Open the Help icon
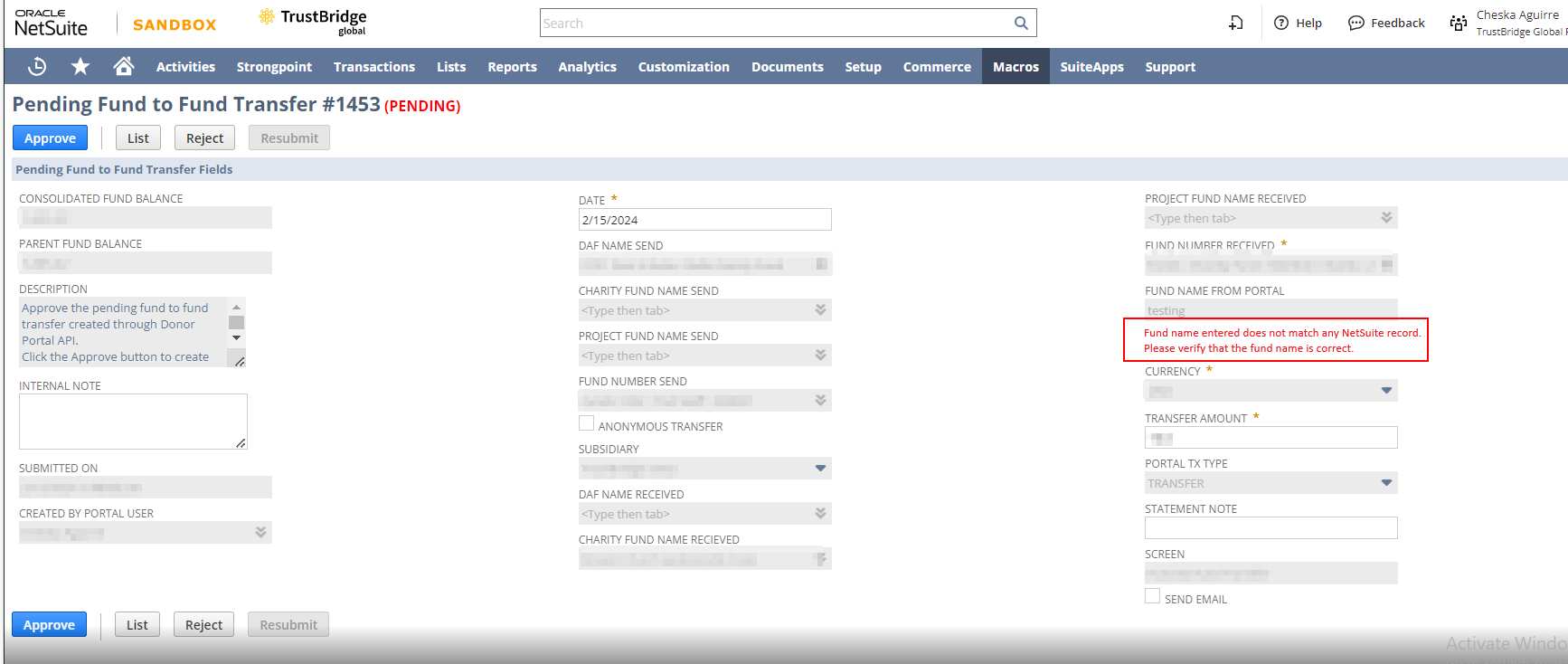The width and height of the screenshot is (1568, 664). pos(1281,24)
